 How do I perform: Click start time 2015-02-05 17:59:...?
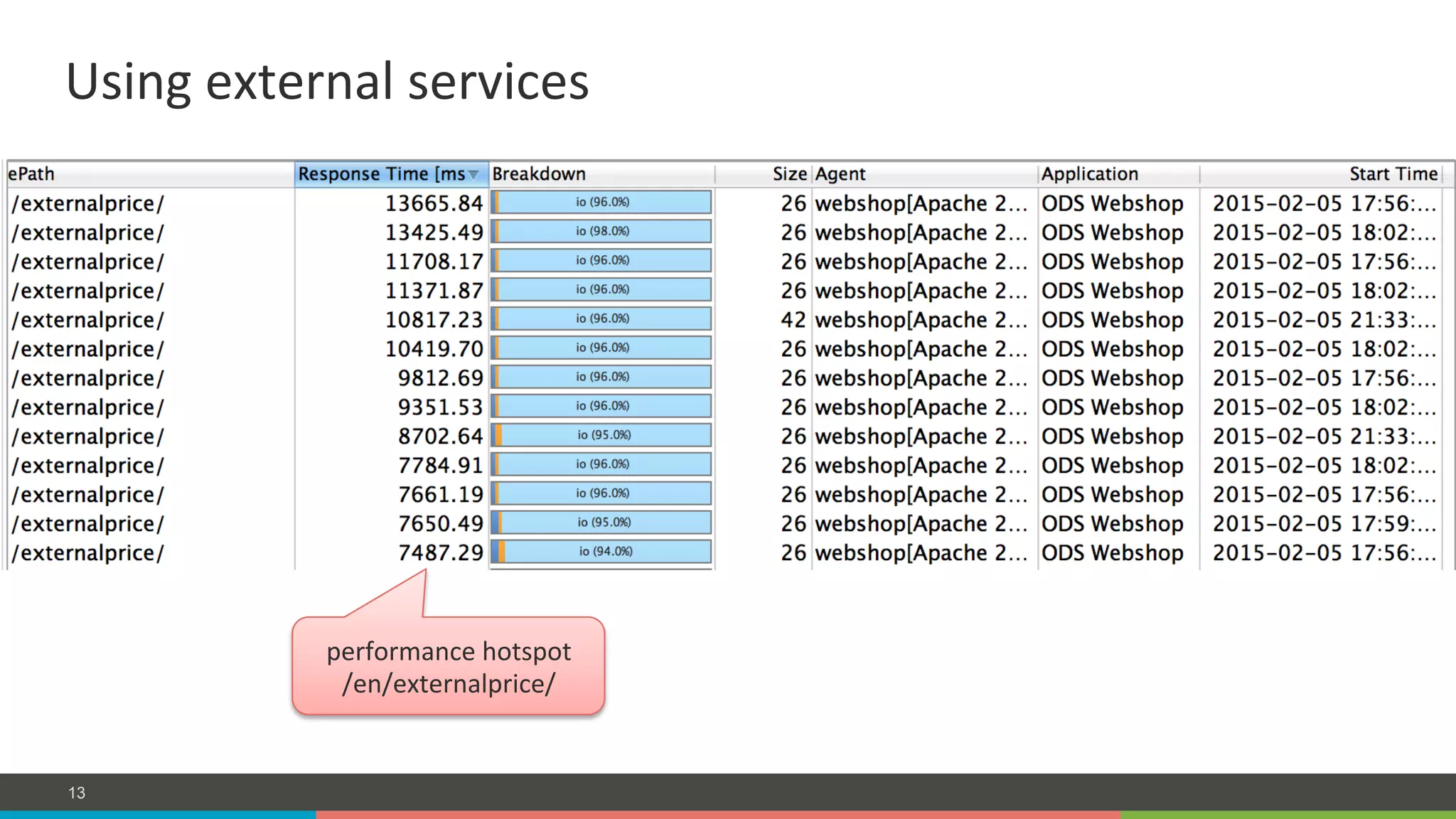pos(1324,524)
